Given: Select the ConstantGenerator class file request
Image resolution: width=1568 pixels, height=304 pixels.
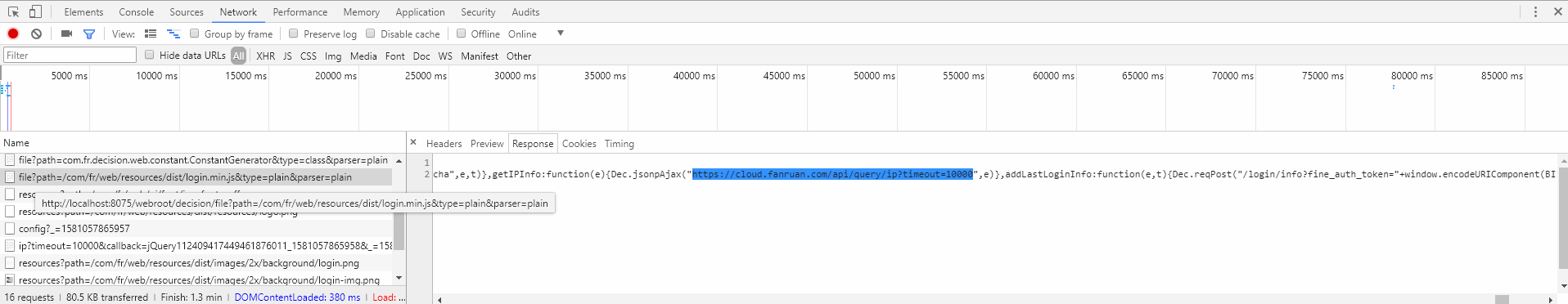Looking at the screenshot, I should 197,160.
